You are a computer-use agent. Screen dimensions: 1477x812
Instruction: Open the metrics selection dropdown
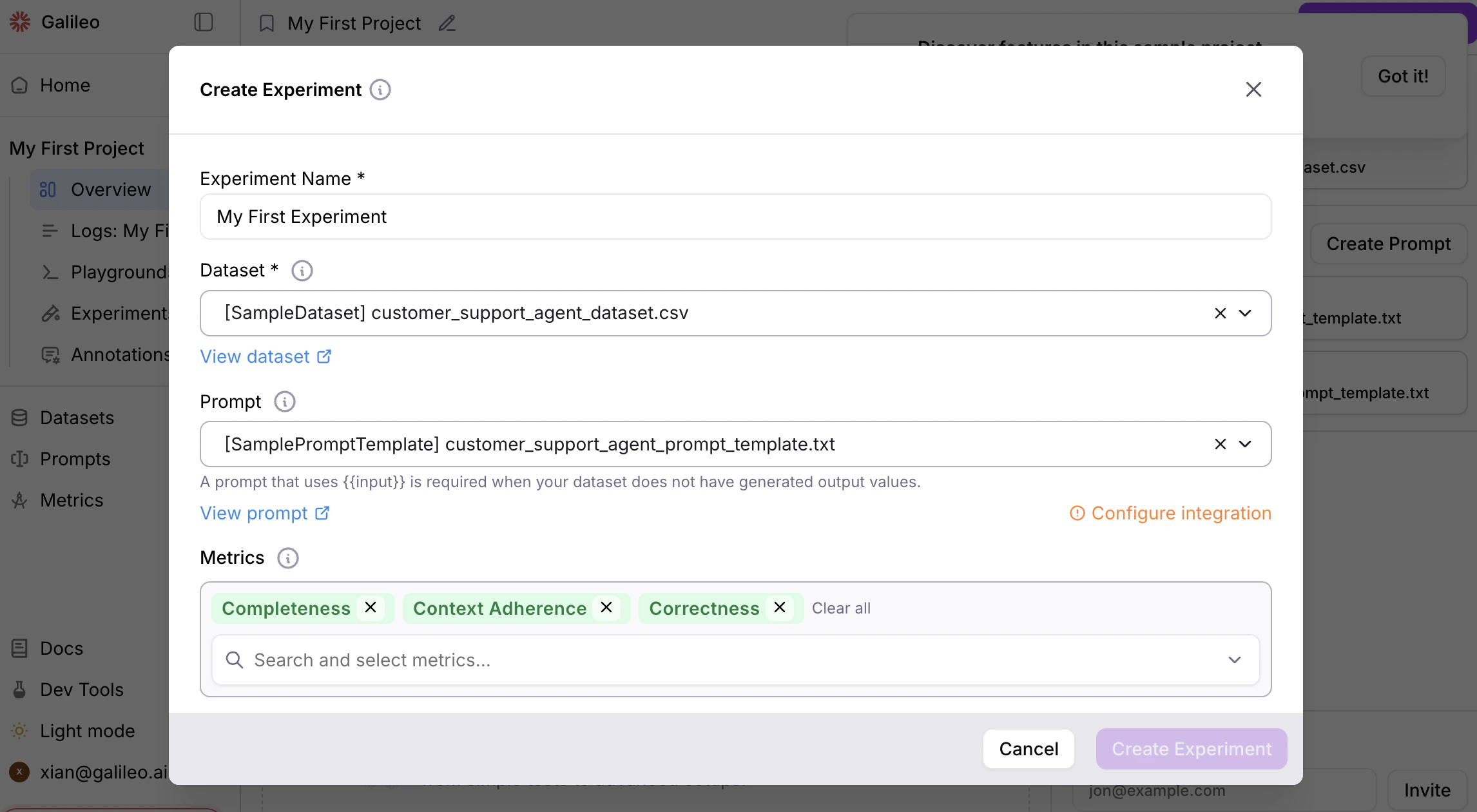pyautogui.click(x=1235, y=659)
